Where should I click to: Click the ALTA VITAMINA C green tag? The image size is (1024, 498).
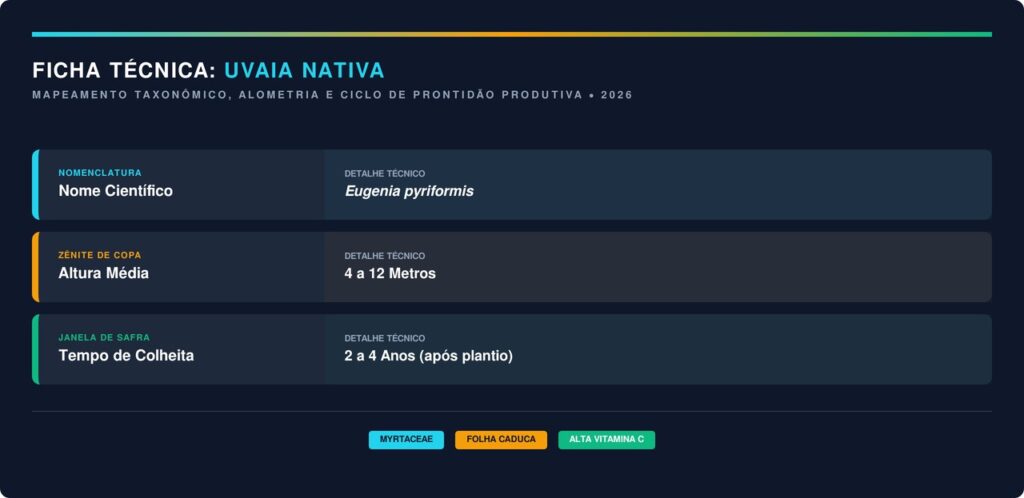606,440
